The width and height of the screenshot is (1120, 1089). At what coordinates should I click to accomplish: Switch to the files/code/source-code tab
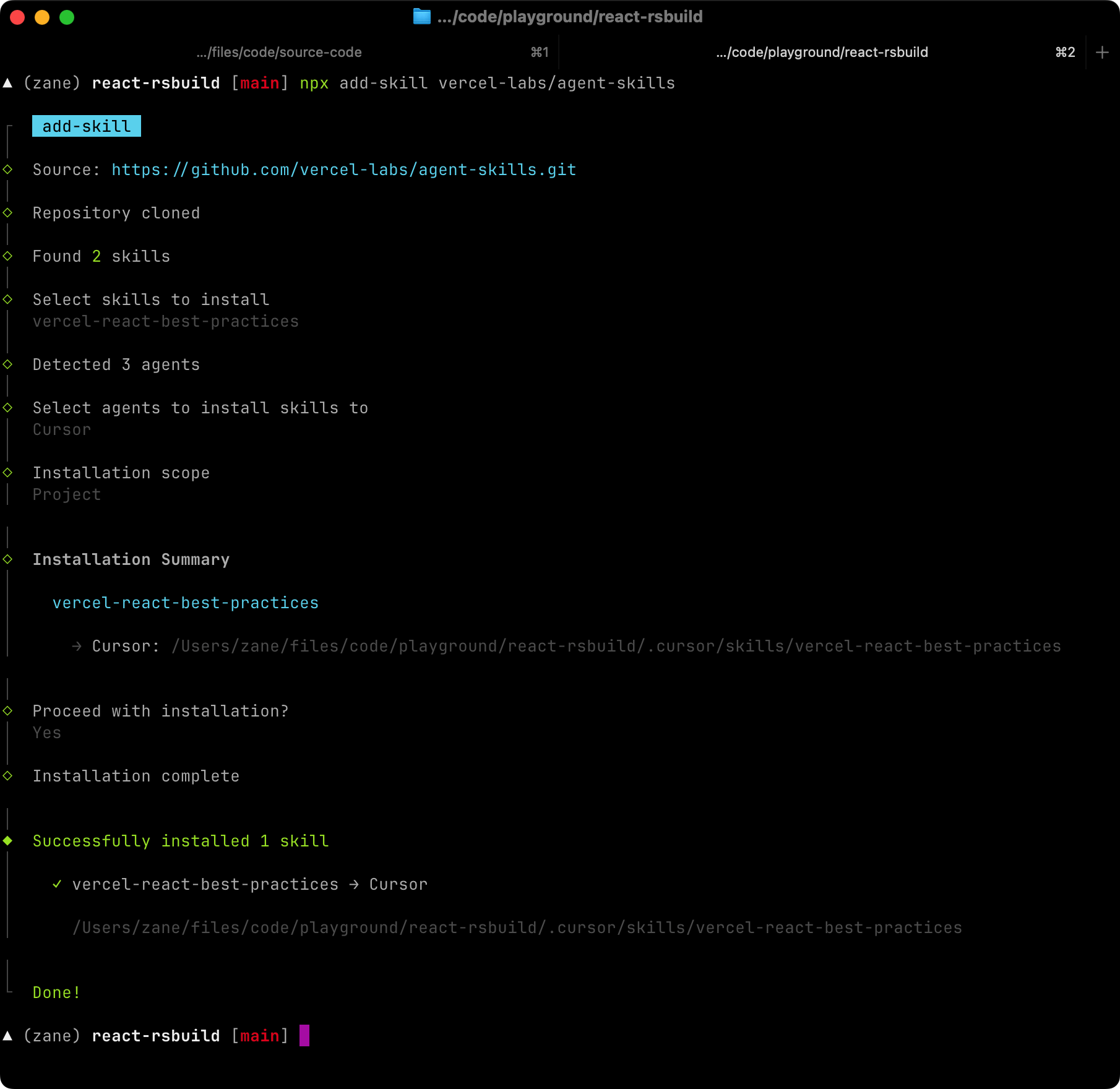[x=279, y=53]
